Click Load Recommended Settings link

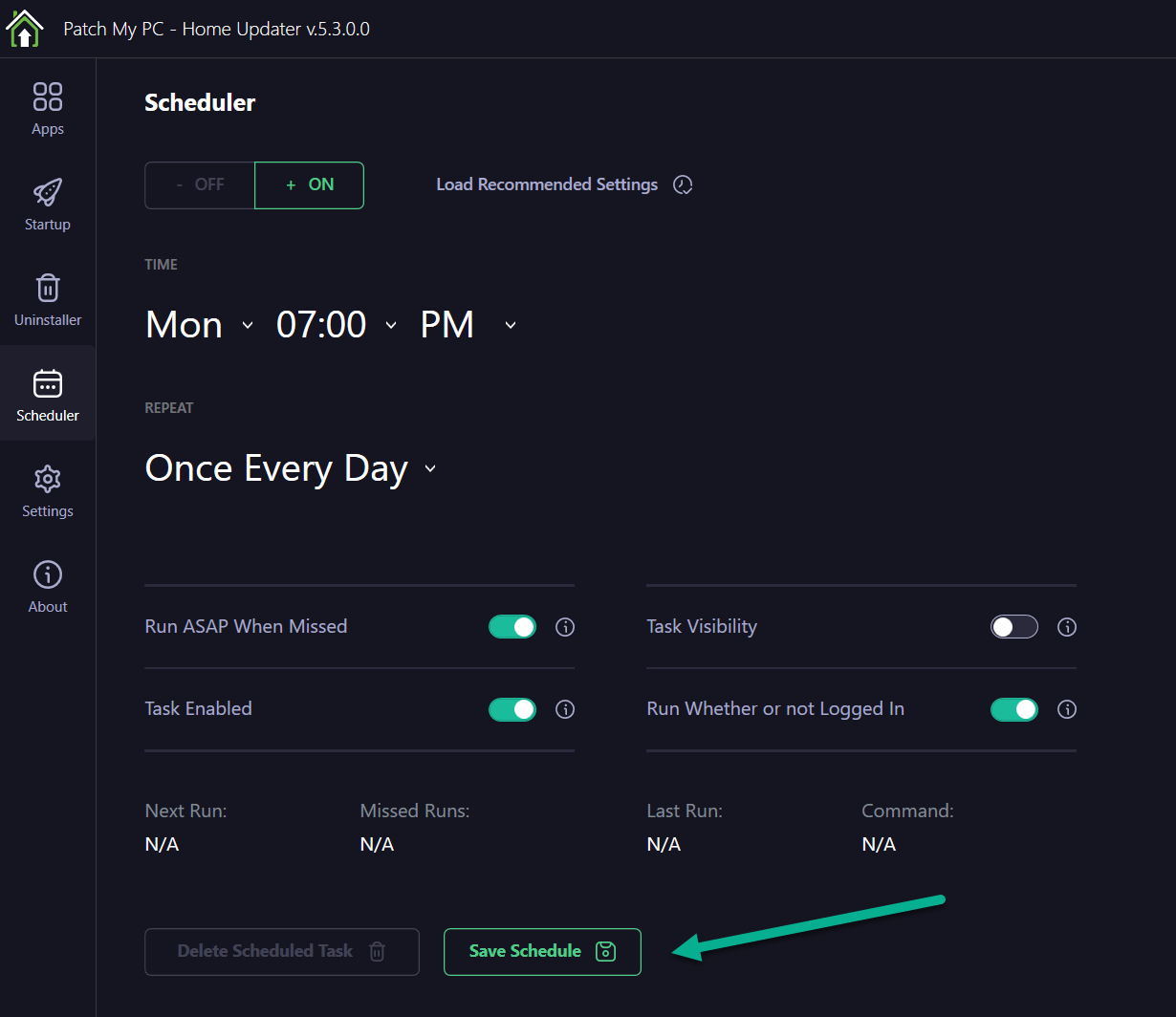point(547,184)
